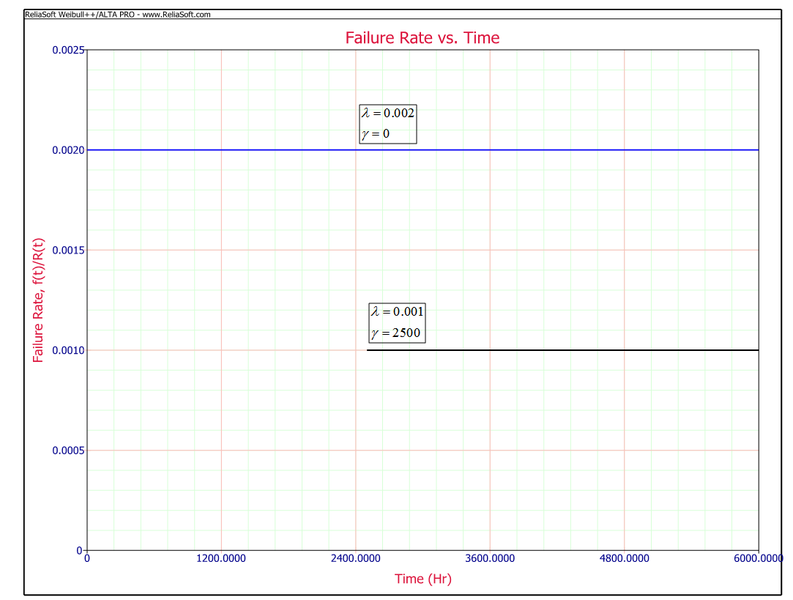Screen dimensions: 793x600
Task: Click the left end of the black line at 2500 hours
Action: [368, 350]
